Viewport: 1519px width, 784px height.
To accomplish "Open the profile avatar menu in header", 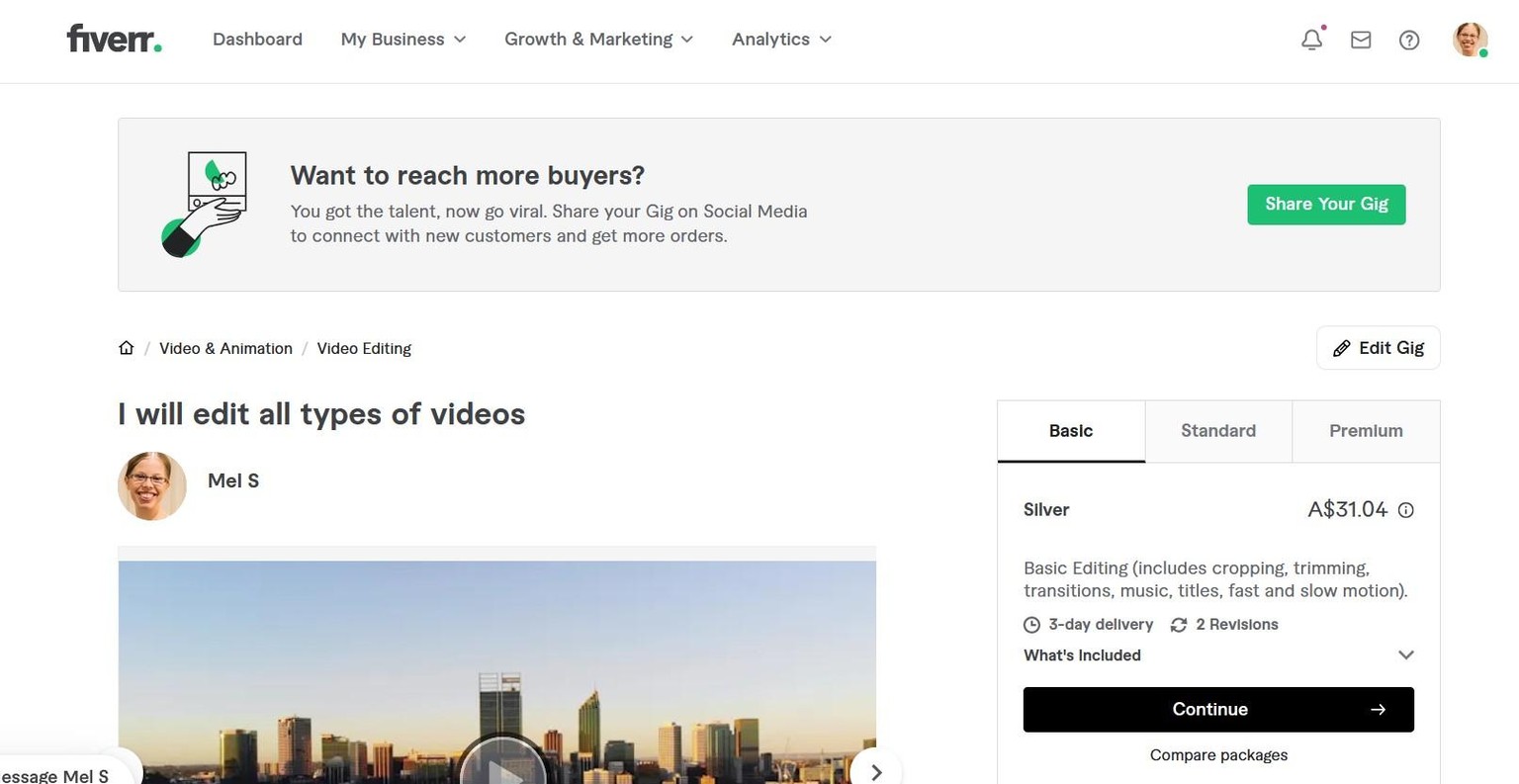I will pyautogui.click(x=1470, y=40).
